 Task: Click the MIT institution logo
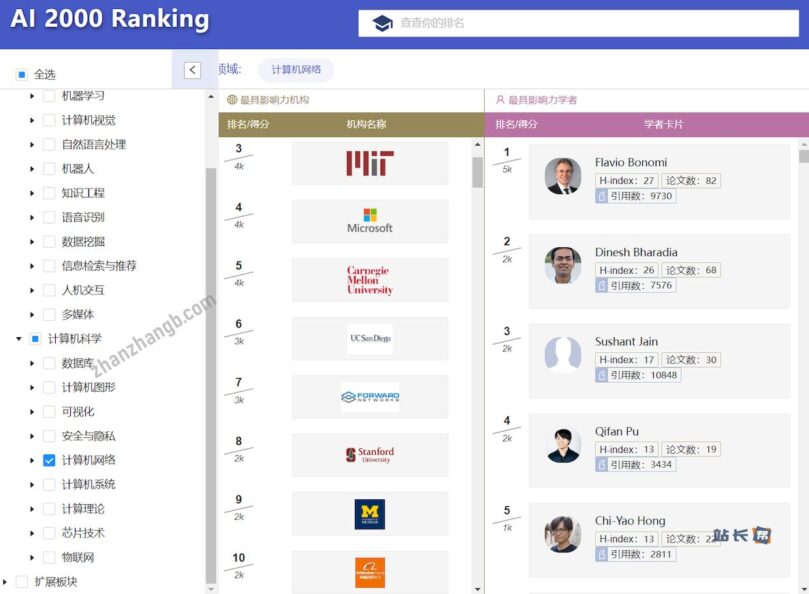click(x=370, y=163)
